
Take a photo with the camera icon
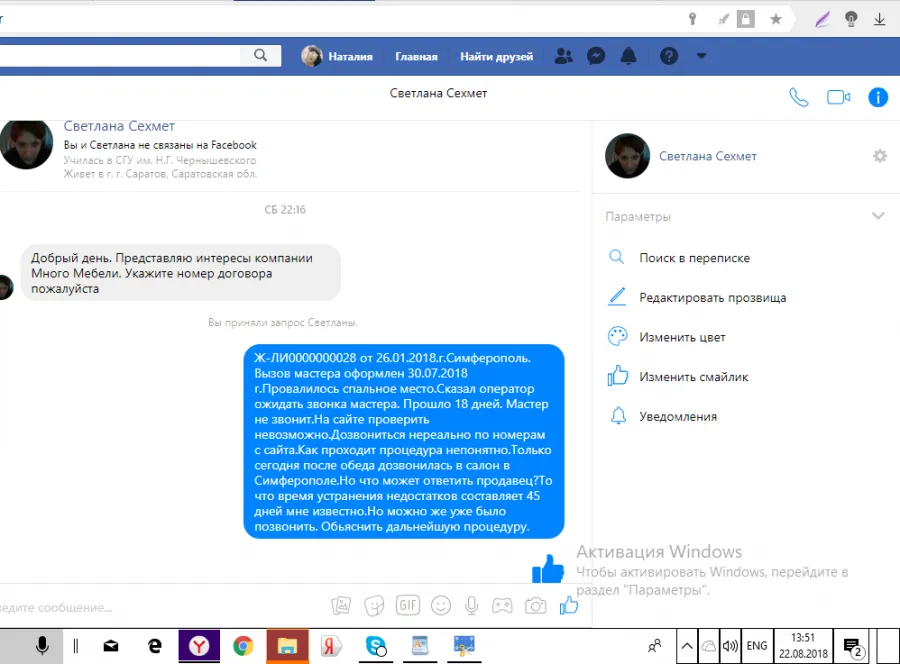(x=535, y=605)
